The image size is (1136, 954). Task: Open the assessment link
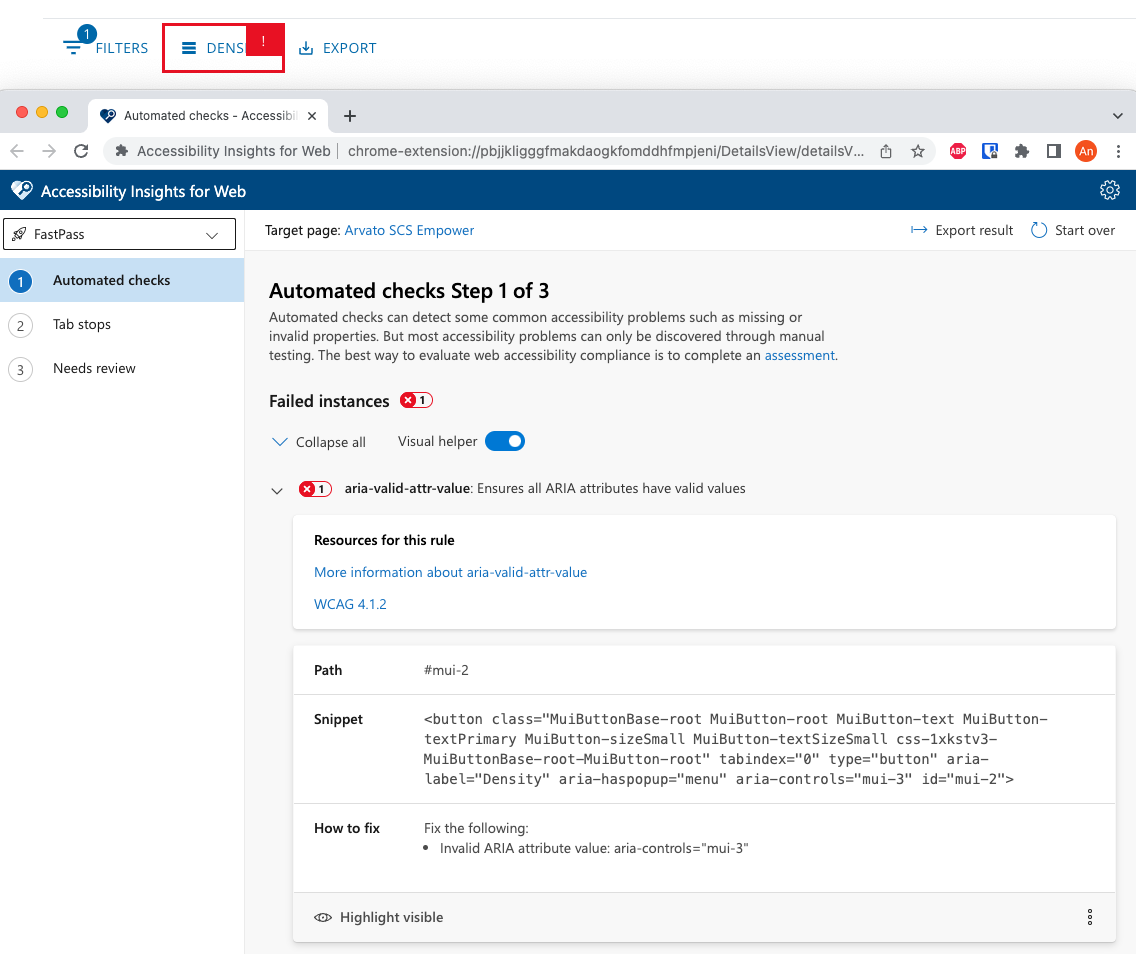[800, 356]
